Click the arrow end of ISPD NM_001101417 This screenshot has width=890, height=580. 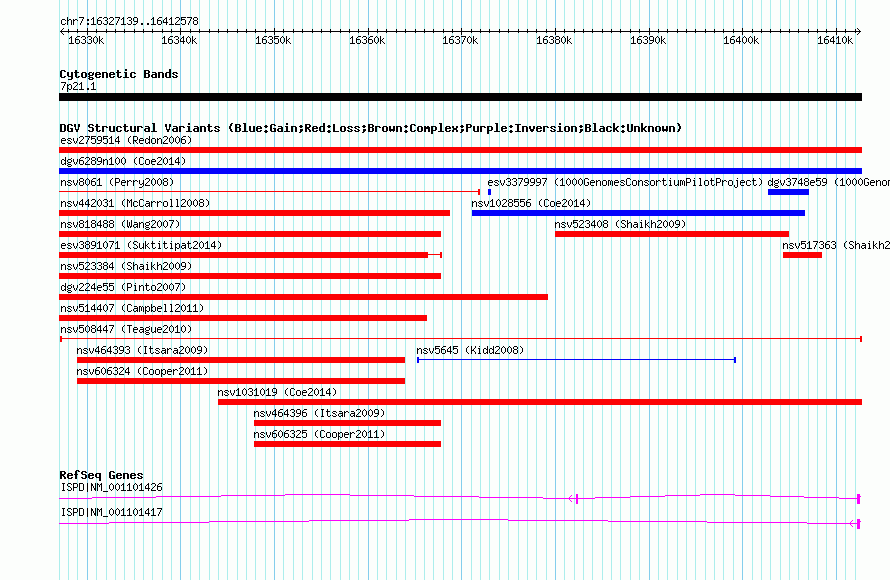853,523
